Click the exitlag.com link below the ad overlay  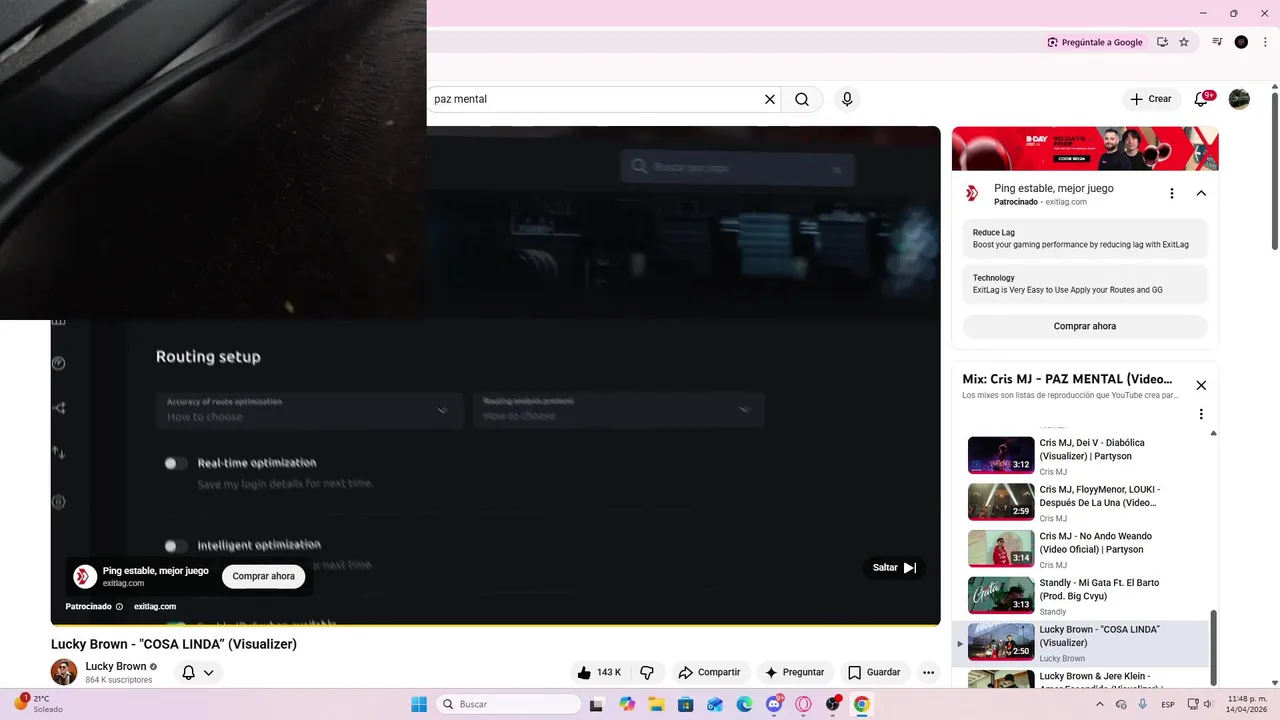(x=155, y=606)
